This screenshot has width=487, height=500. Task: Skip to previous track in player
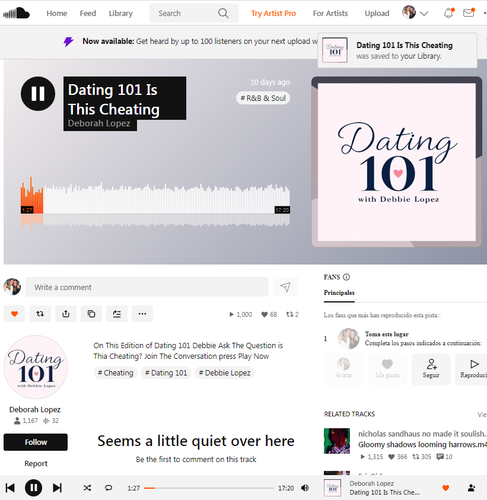(10, 488)
